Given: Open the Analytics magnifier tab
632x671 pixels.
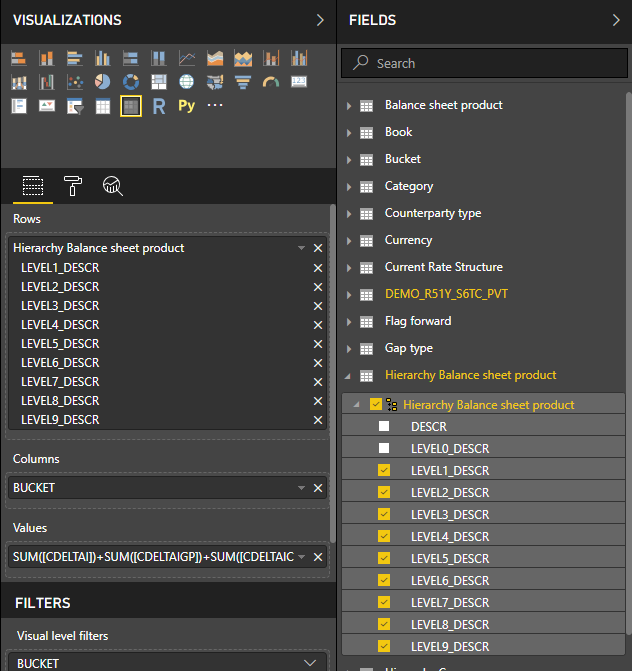Looking at the screenshot, I should click(x=113, y=186).
